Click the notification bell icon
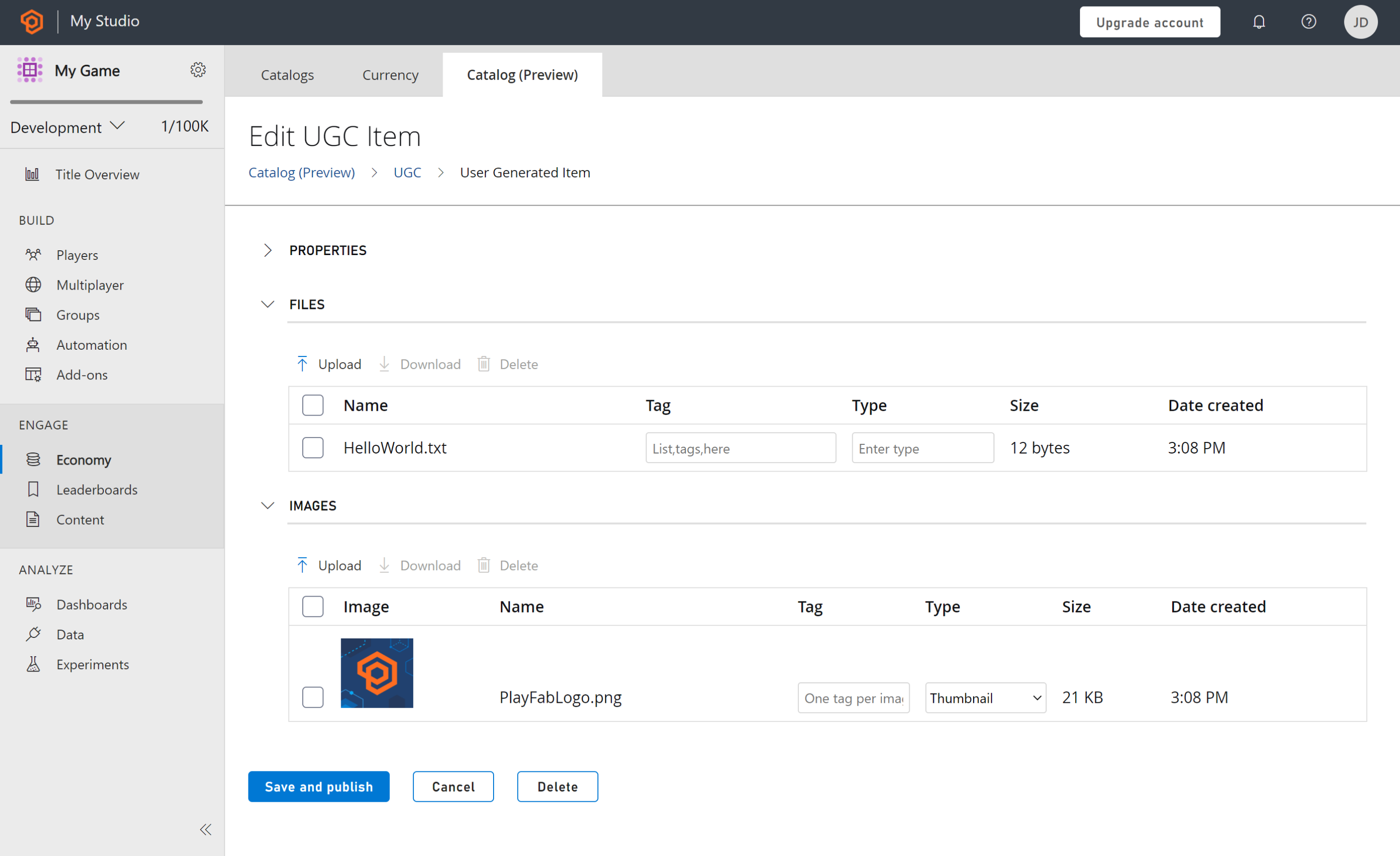This screenshot has width=1400, height=856. (1259, 22)
